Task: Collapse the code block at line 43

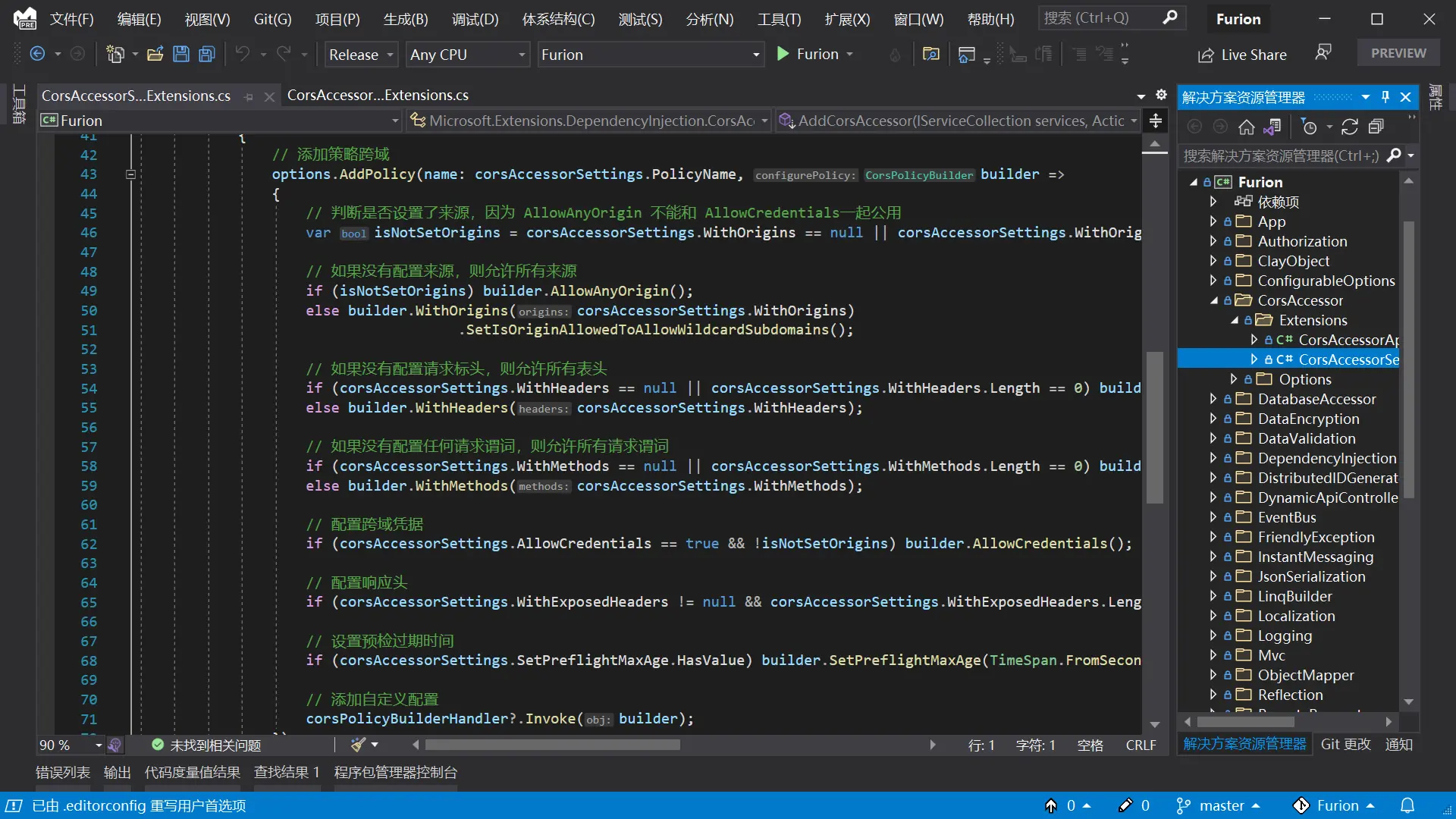Action: click(130, 174)
